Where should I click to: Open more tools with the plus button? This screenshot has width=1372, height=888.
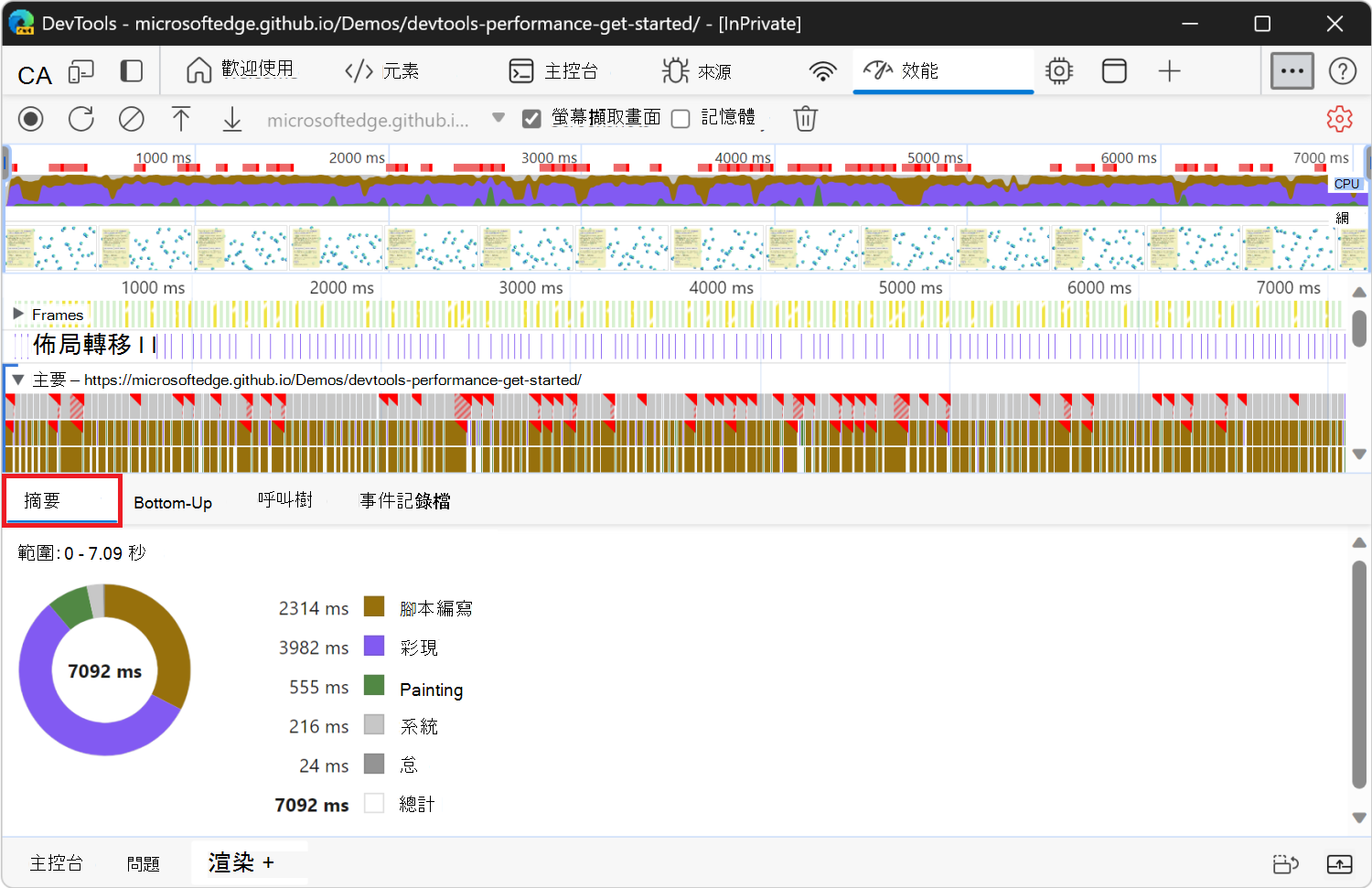pos(1169,70)
